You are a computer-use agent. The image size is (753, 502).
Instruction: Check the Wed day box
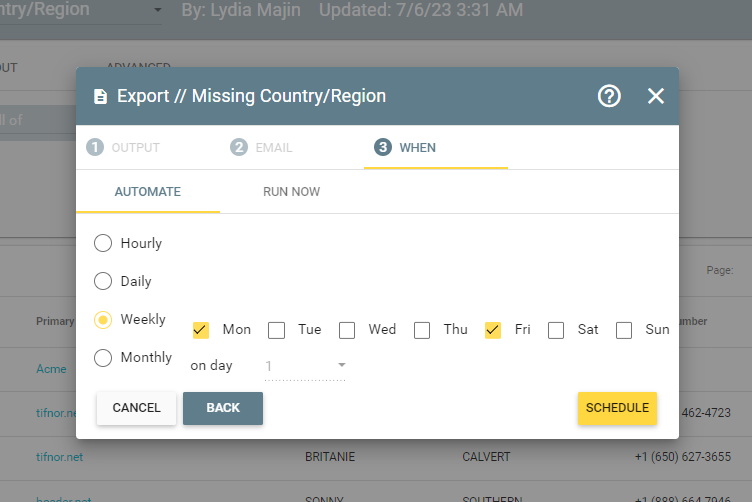(347, 330)
